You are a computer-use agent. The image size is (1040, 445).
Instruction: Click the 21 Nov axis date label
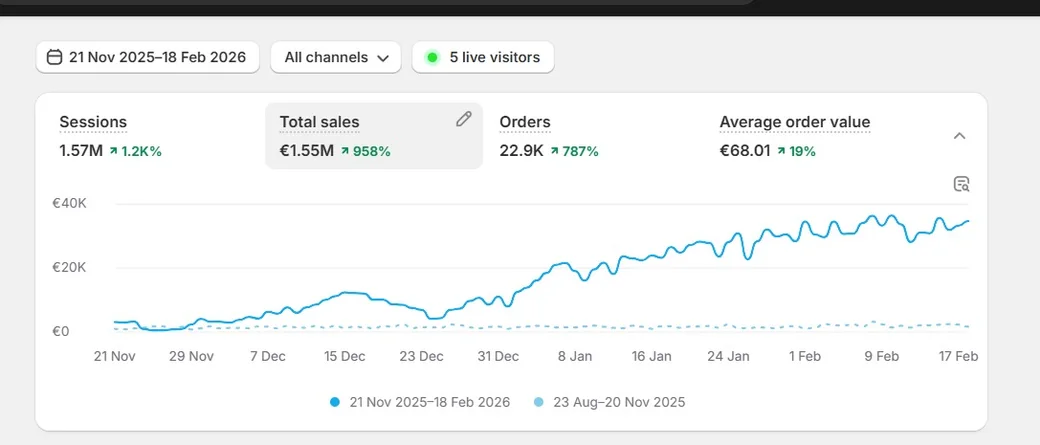[115, 356]
